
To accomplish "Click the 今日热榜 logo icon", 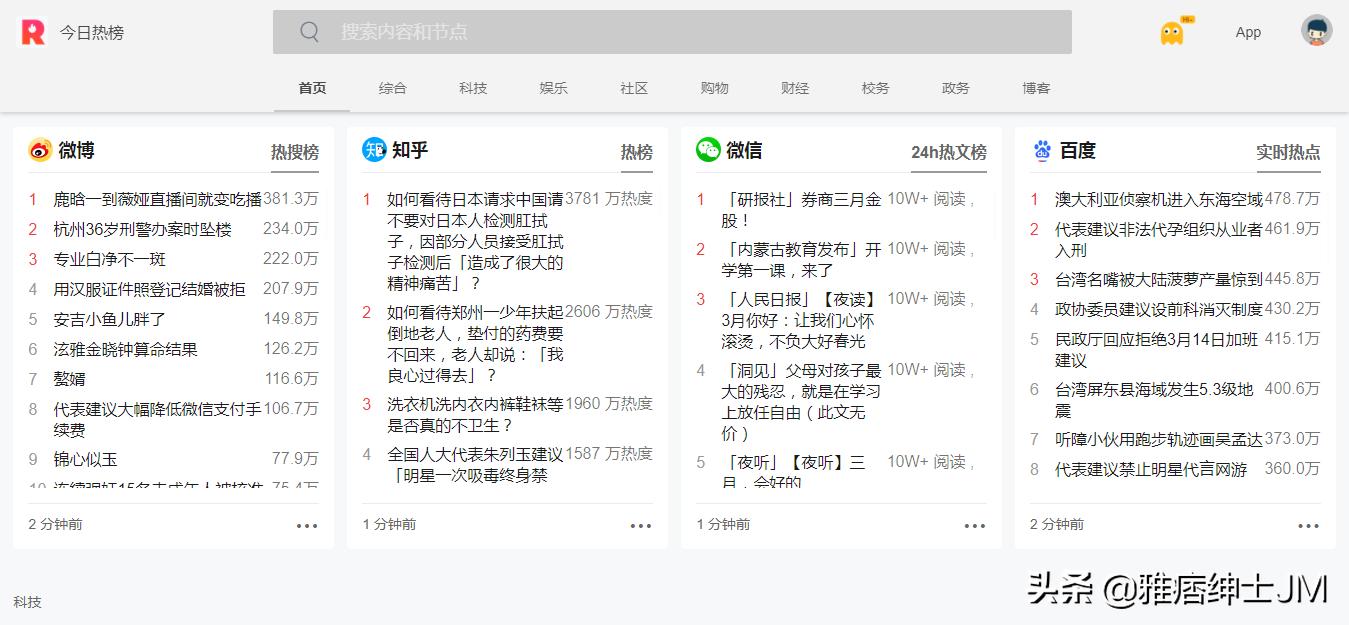I will (33, 31).
